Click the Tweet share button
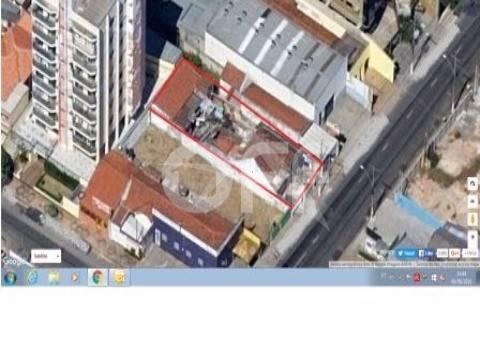 point(406,253)
